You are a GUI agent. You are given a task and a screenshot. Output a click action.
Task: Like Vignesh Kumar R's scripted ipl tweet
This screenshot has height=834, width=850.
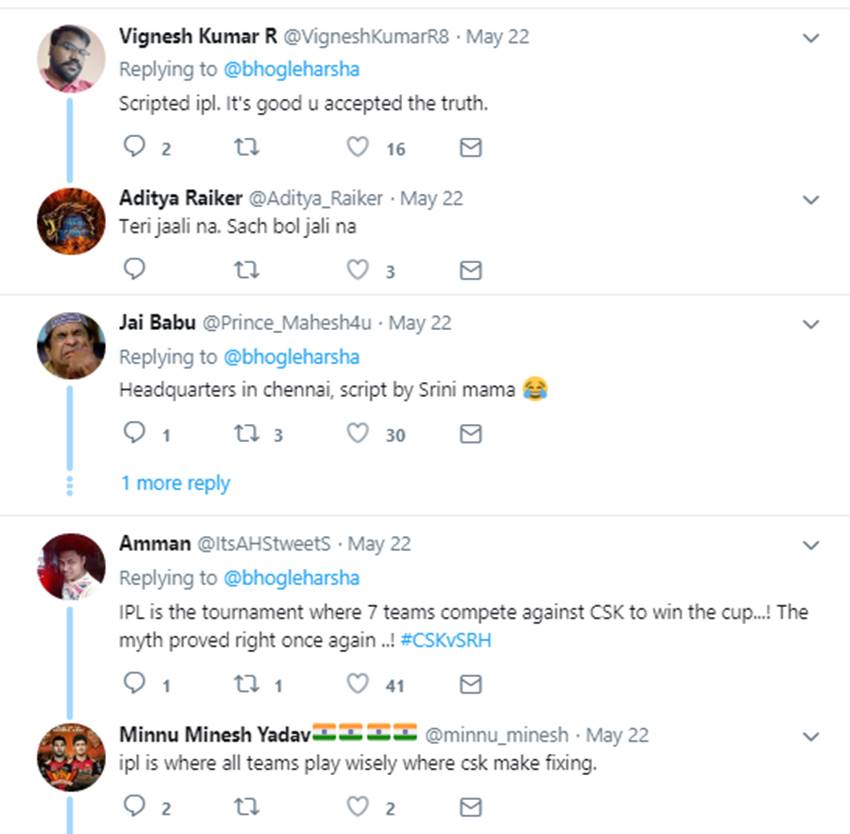[357, 148]
